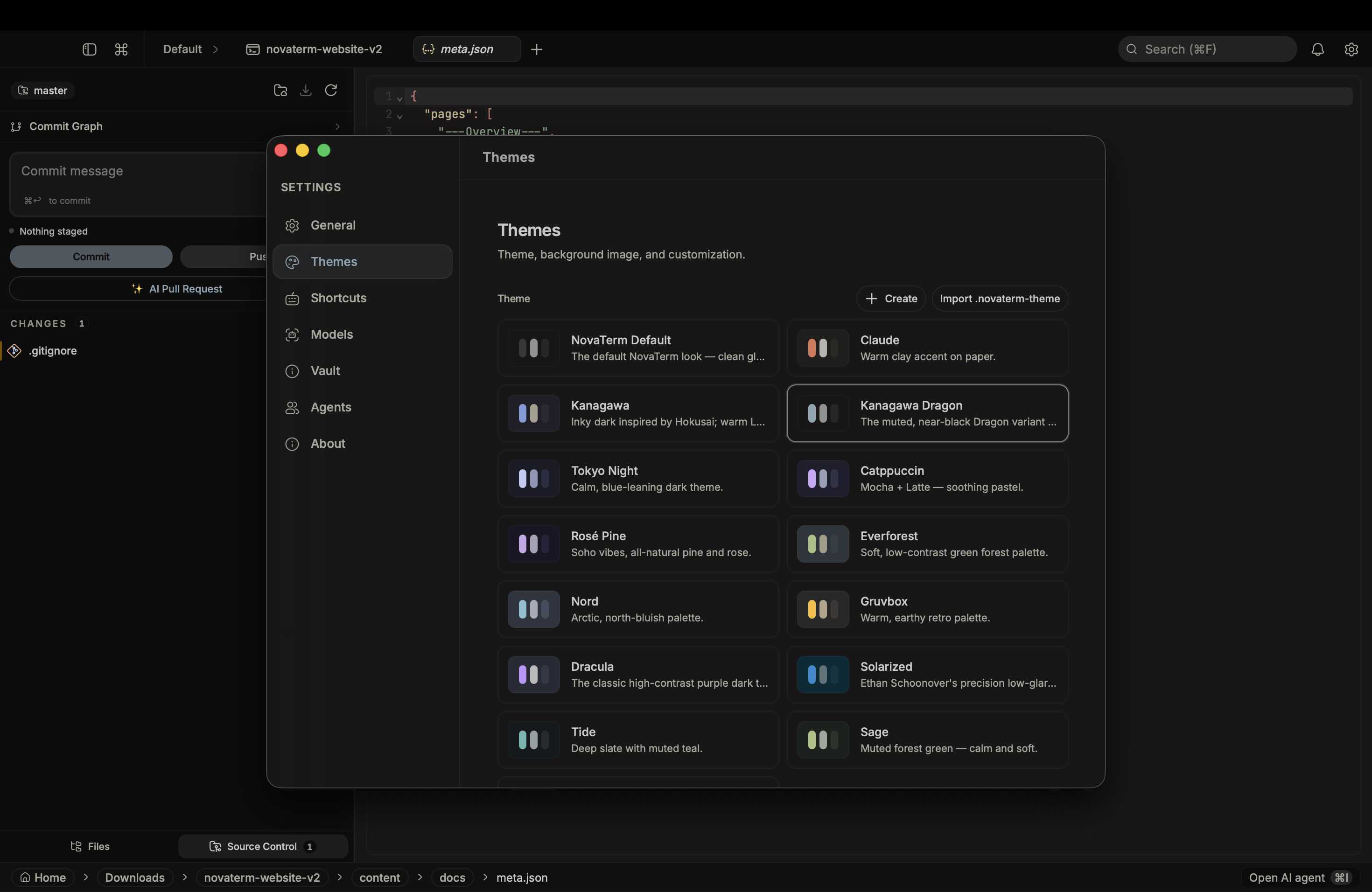Click the master branch icon
Image resolution: width=1372 pixels, height=892 pixels.
23,91
